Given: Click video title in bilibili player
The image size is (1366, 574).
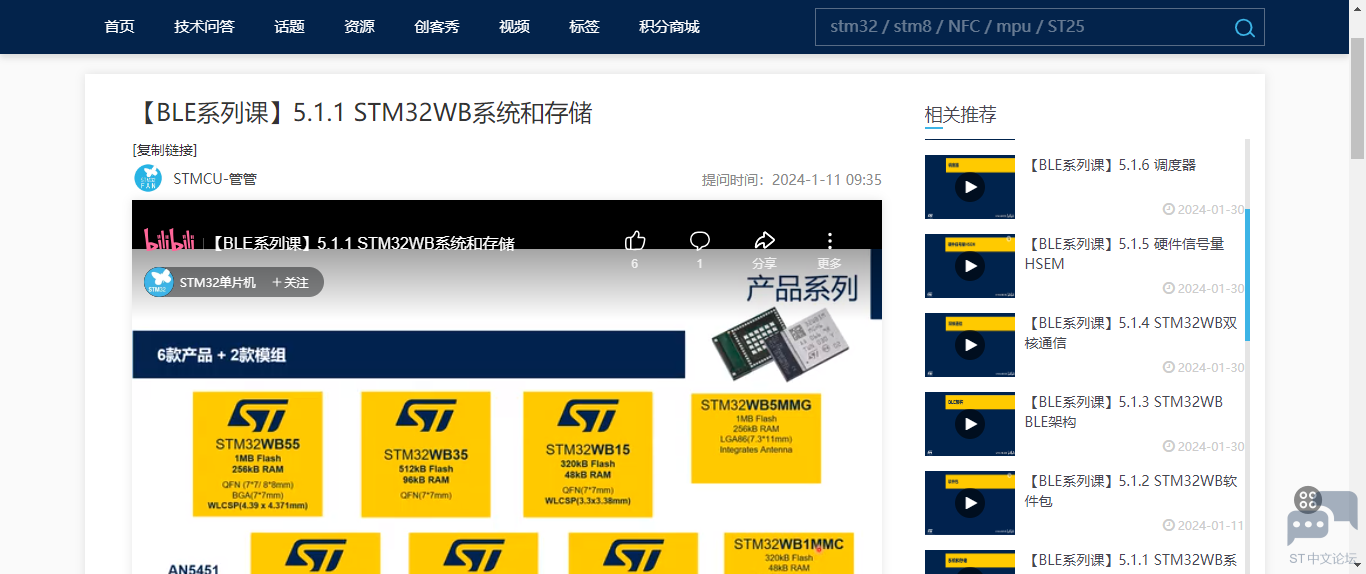Looking at the screenshot, I should (x=363, y=243).
